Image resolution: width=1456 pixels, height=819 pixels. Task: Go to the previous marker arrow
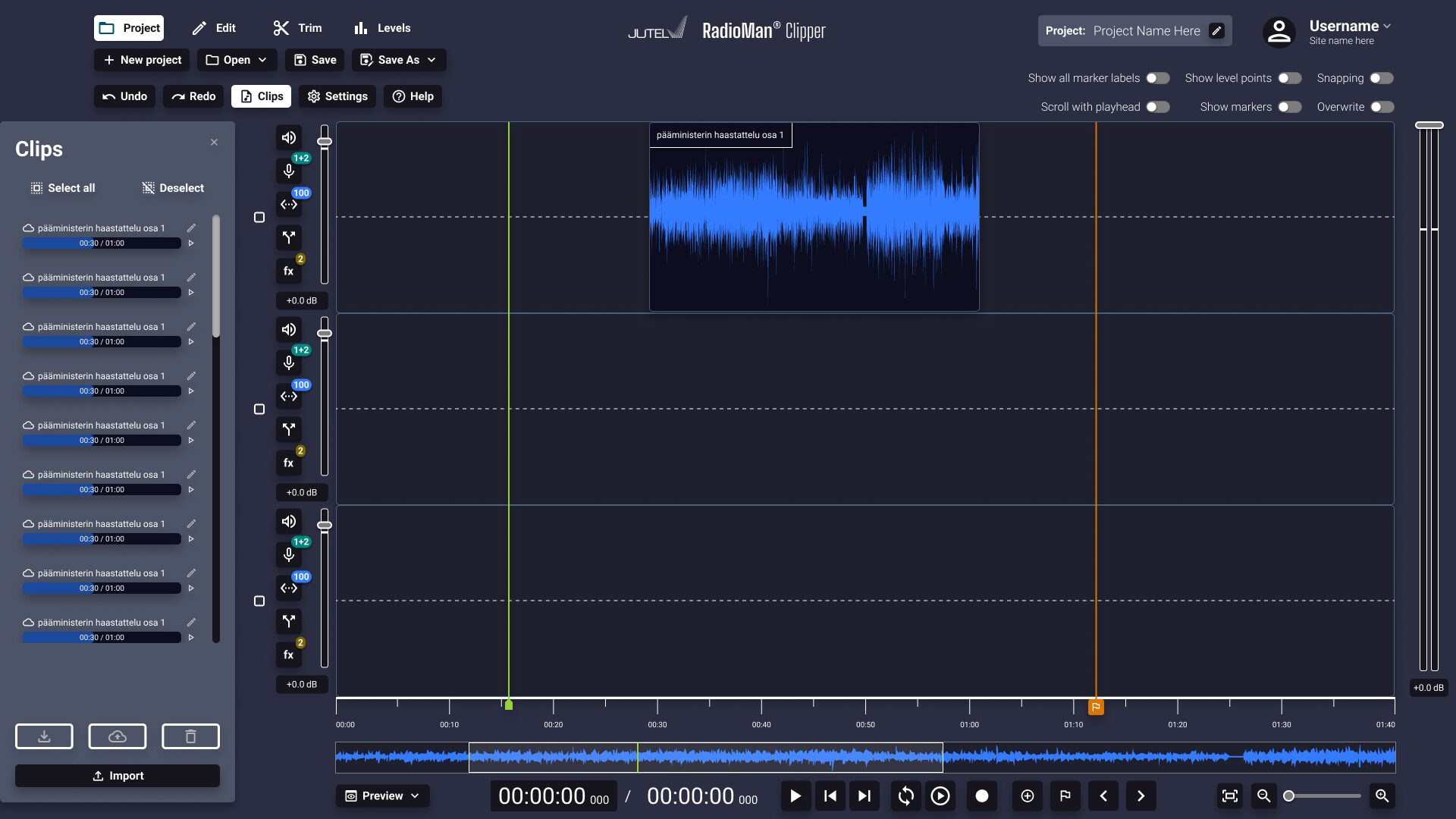pos(1103,795)
